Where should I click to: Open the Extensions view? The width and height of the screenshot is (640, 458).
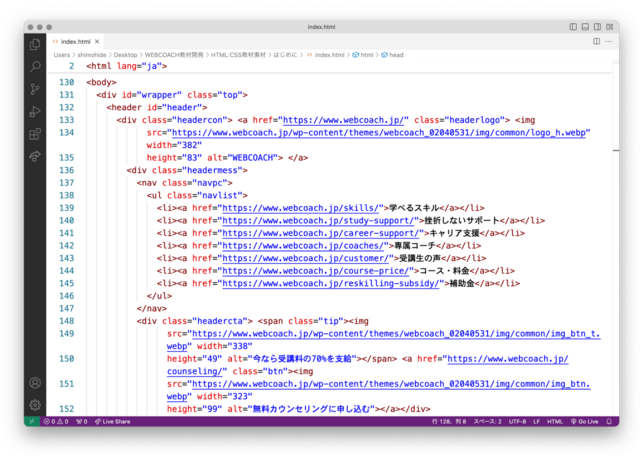click(35, 134)
